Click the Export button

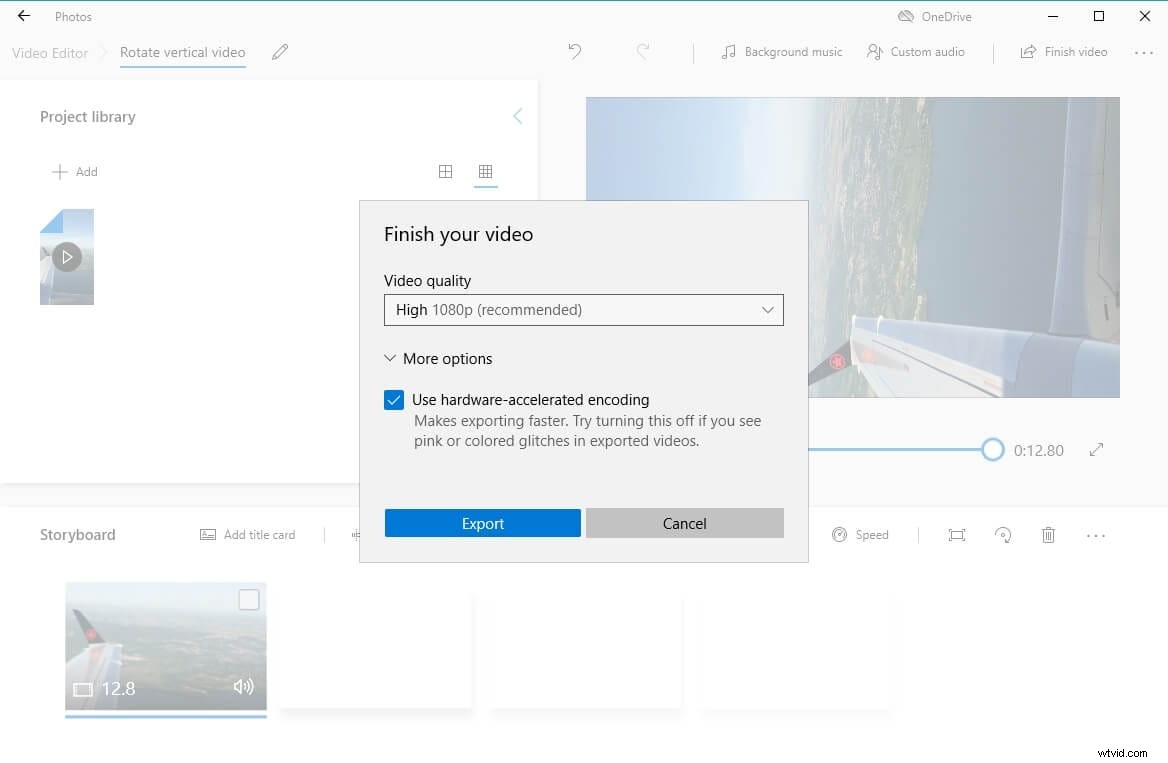click(x=482, y=522)
